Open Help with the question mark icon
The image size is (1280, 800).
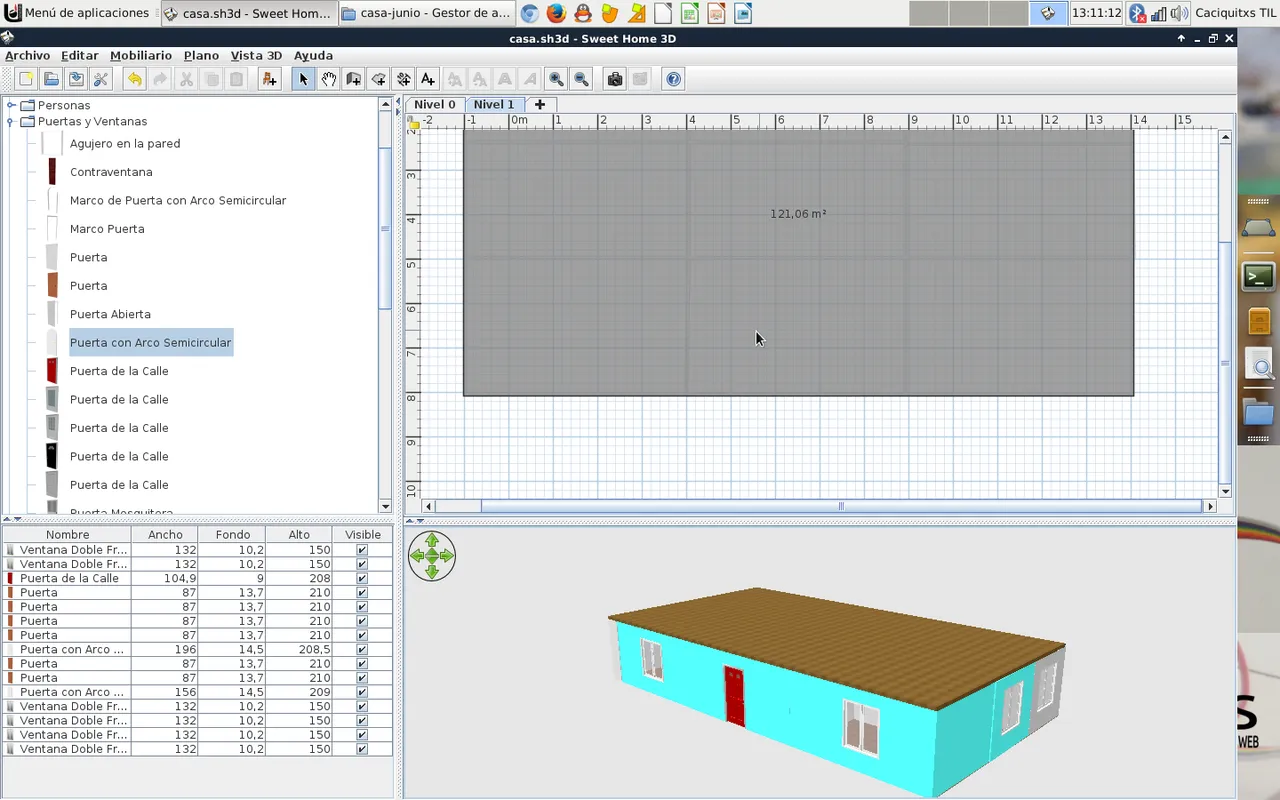(x=674, y=79)
